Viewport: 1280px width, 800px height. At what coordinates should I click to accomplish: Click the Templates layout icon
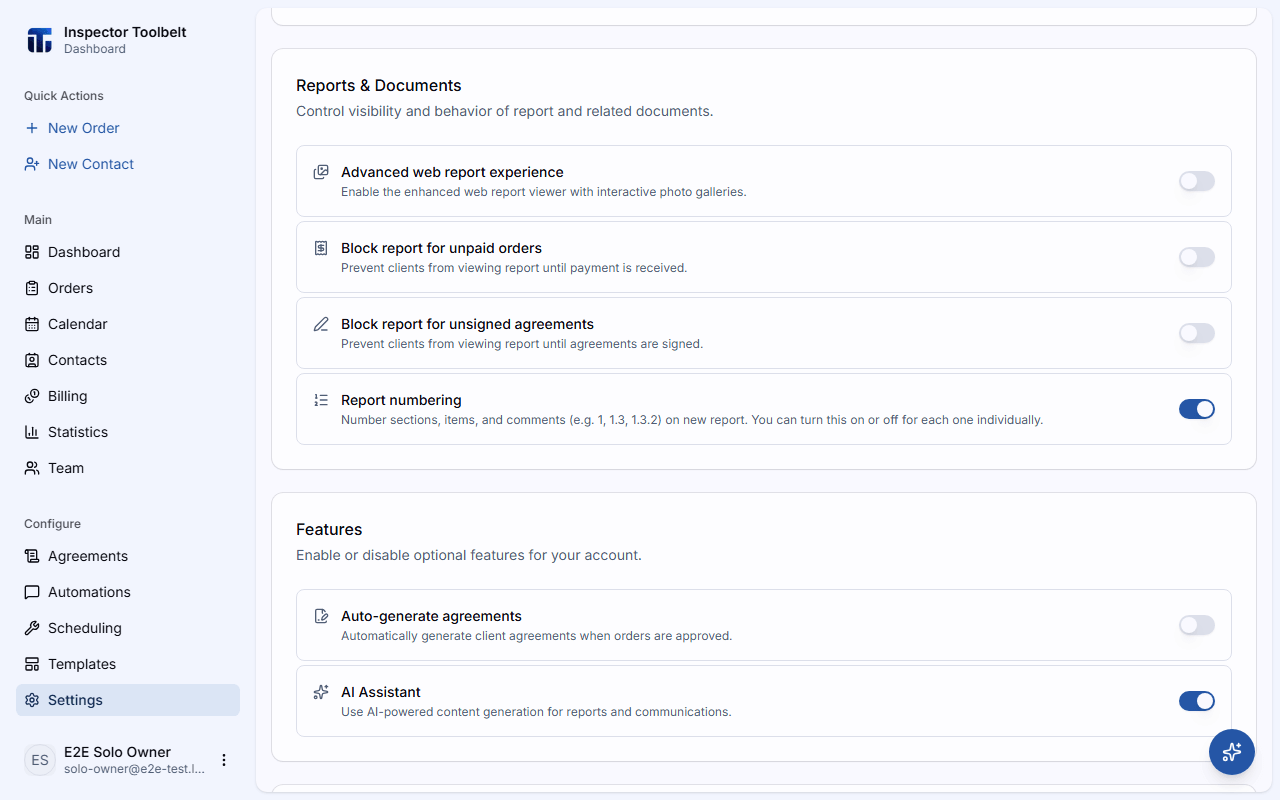pyautogui.click(x=32, y=664)
